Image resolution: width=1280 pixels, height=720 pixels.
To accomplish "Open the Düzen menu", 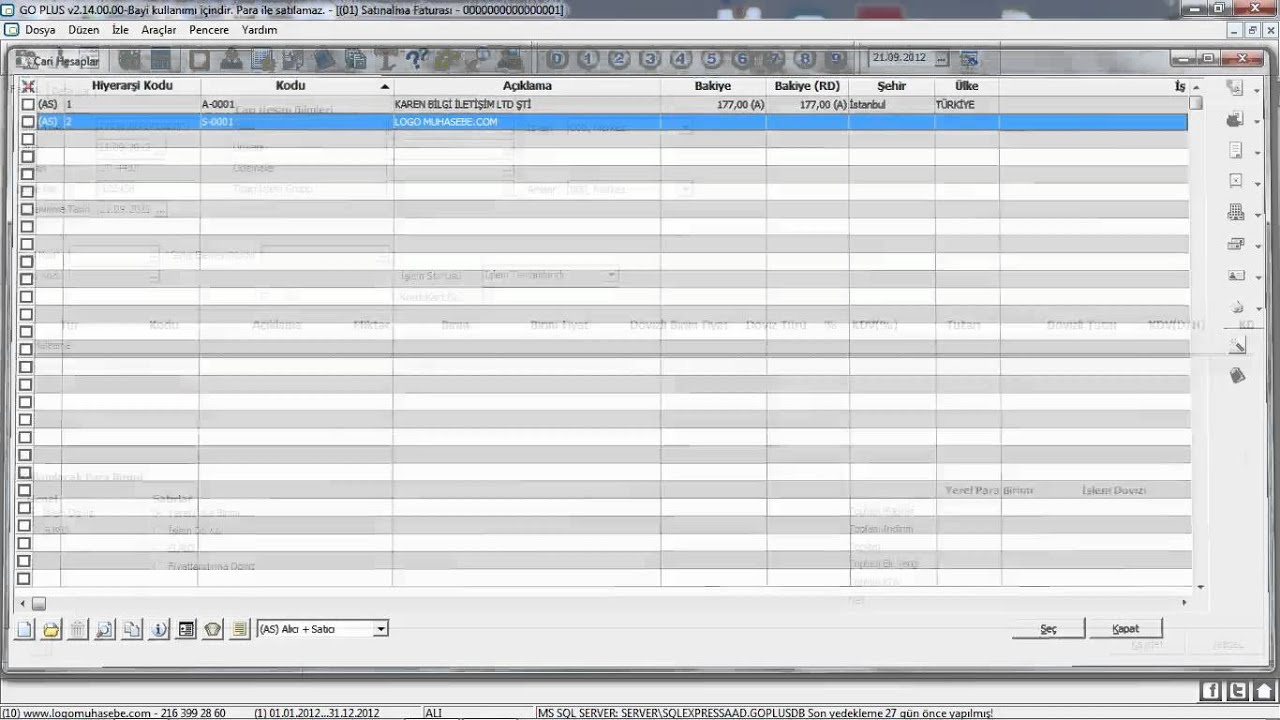I will tap(84, 30).
